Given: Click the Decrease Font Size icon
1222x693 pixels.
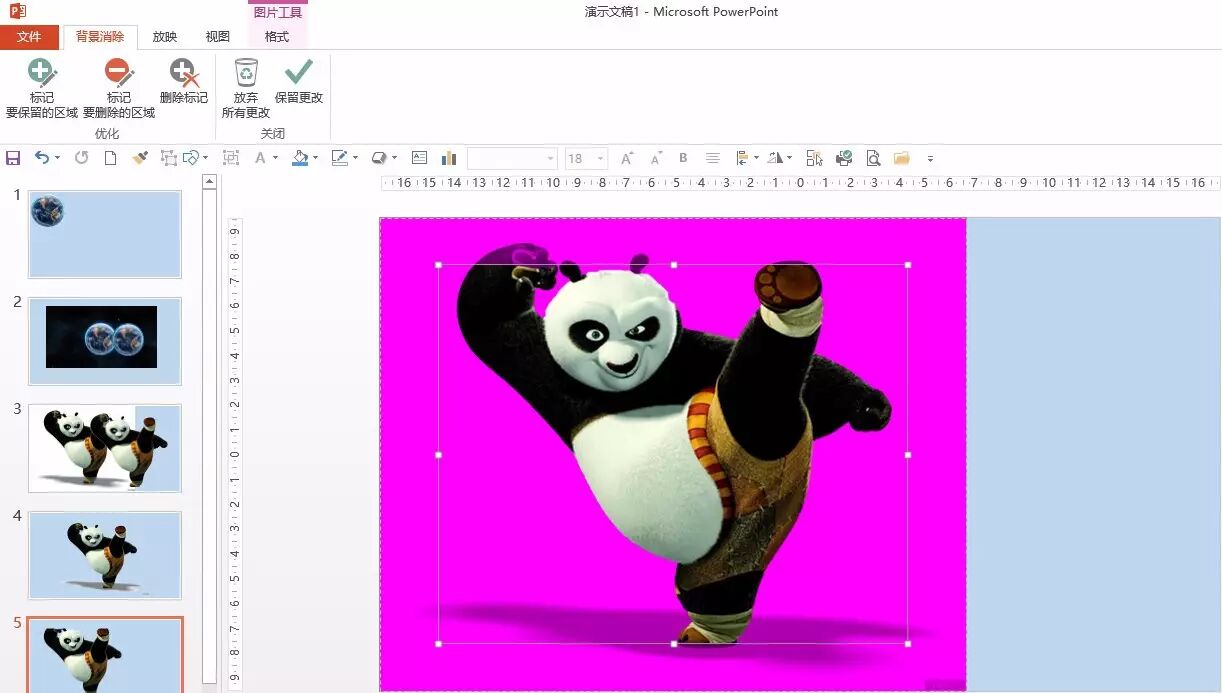Looking at the screenshot, I should 656,158.
